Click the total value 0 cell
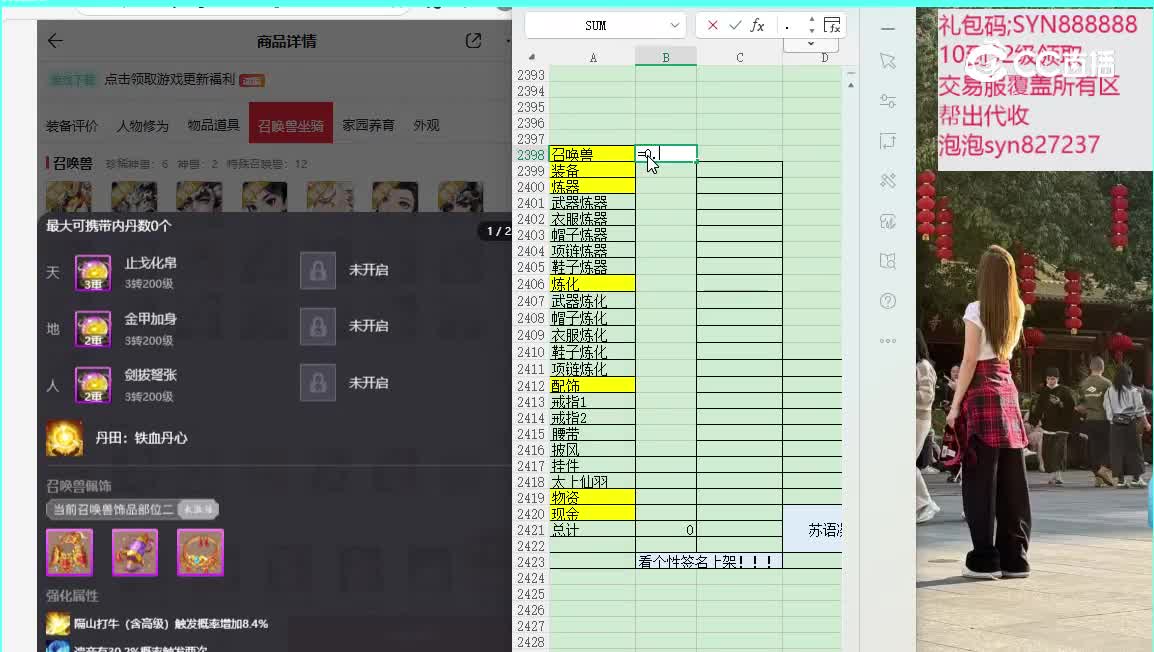This screenshot has height=652, width=1154. pyautogui.click(x=665, y=530)
